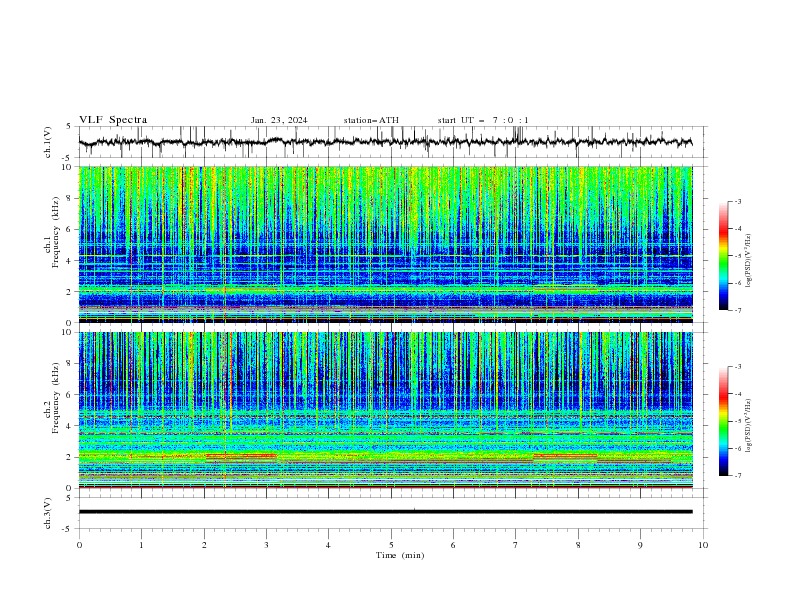This screenshot has width=792, height=612.
Task: Click time axis tick label "5"
Action: [x=391, y=545]
